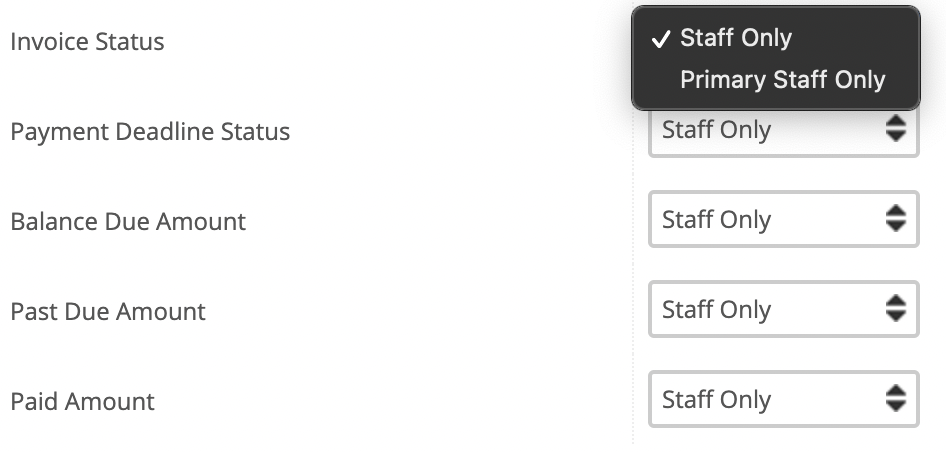Click up arrow of Paid Amount selector
This screenshot has width=946, height=452.
click(896, 391)
